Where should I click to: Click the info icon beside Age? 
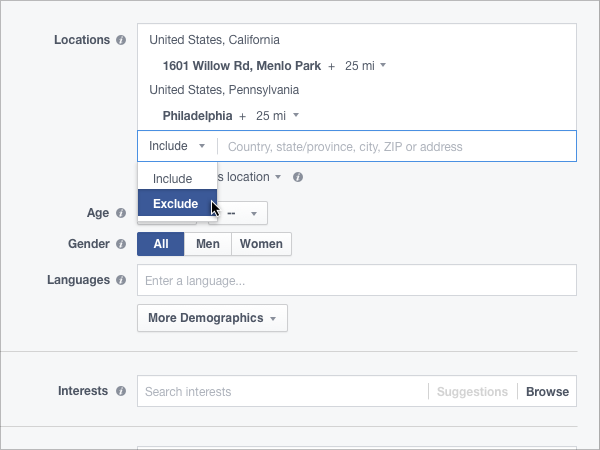[x=121, y=214]
